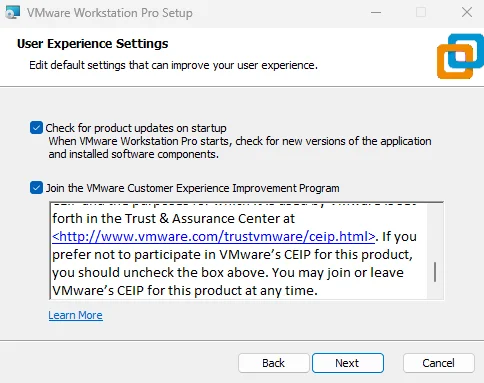The image size is (484, 383).
Task: Go back with the Back button
Action: point(274,363)
